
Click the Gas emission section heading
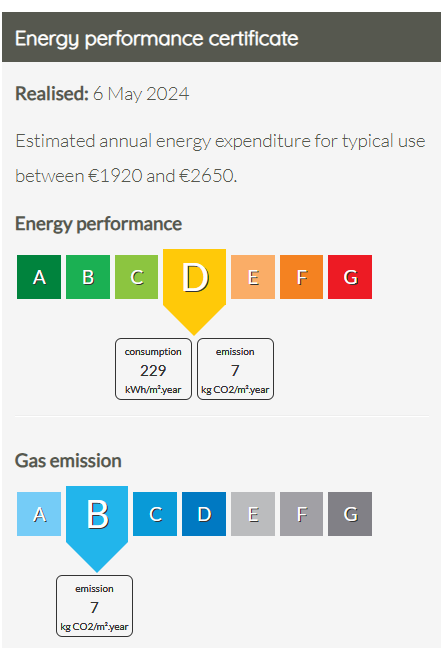68,461
